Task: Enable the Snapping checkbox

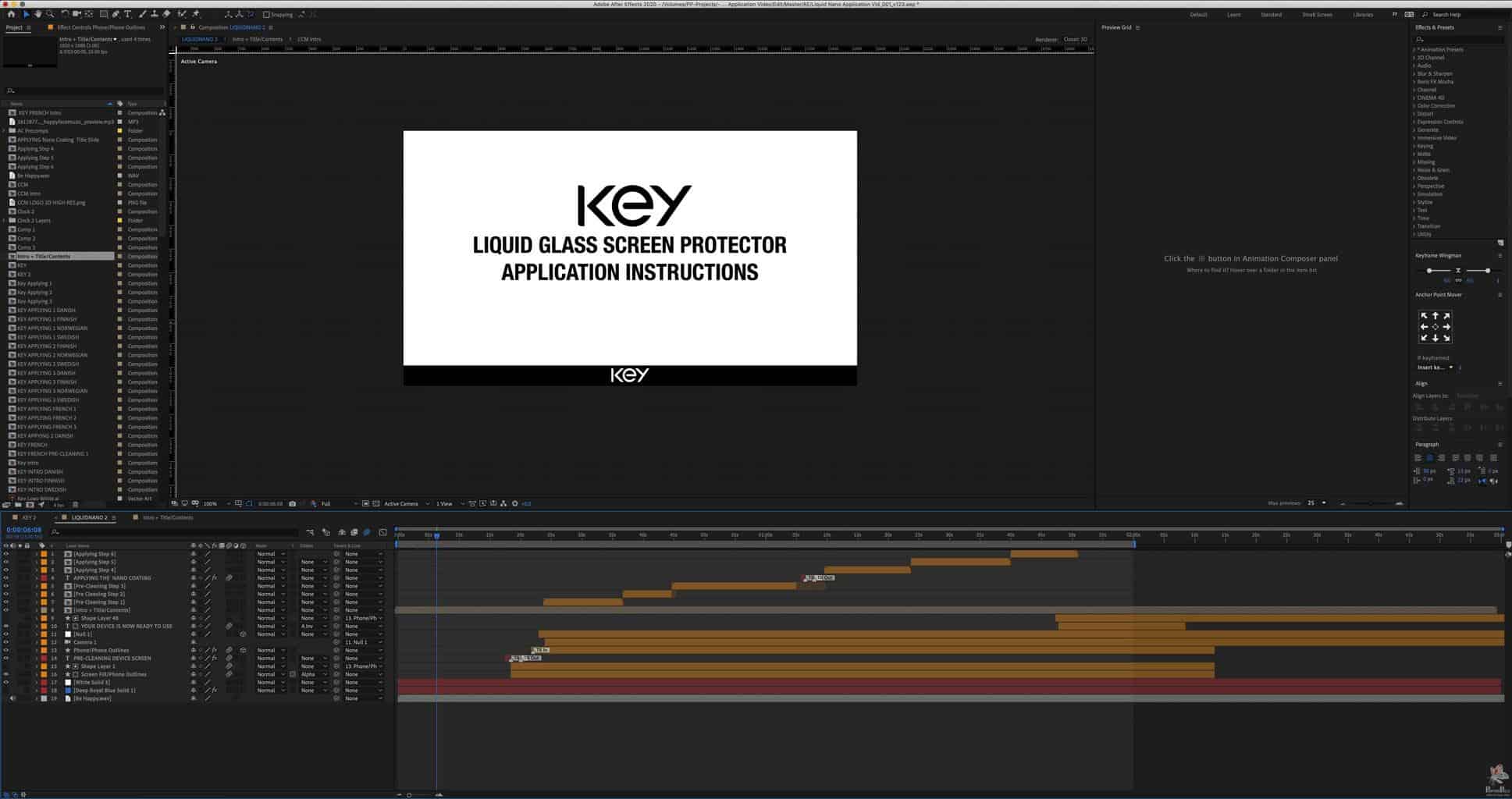Action: point(266,15)
